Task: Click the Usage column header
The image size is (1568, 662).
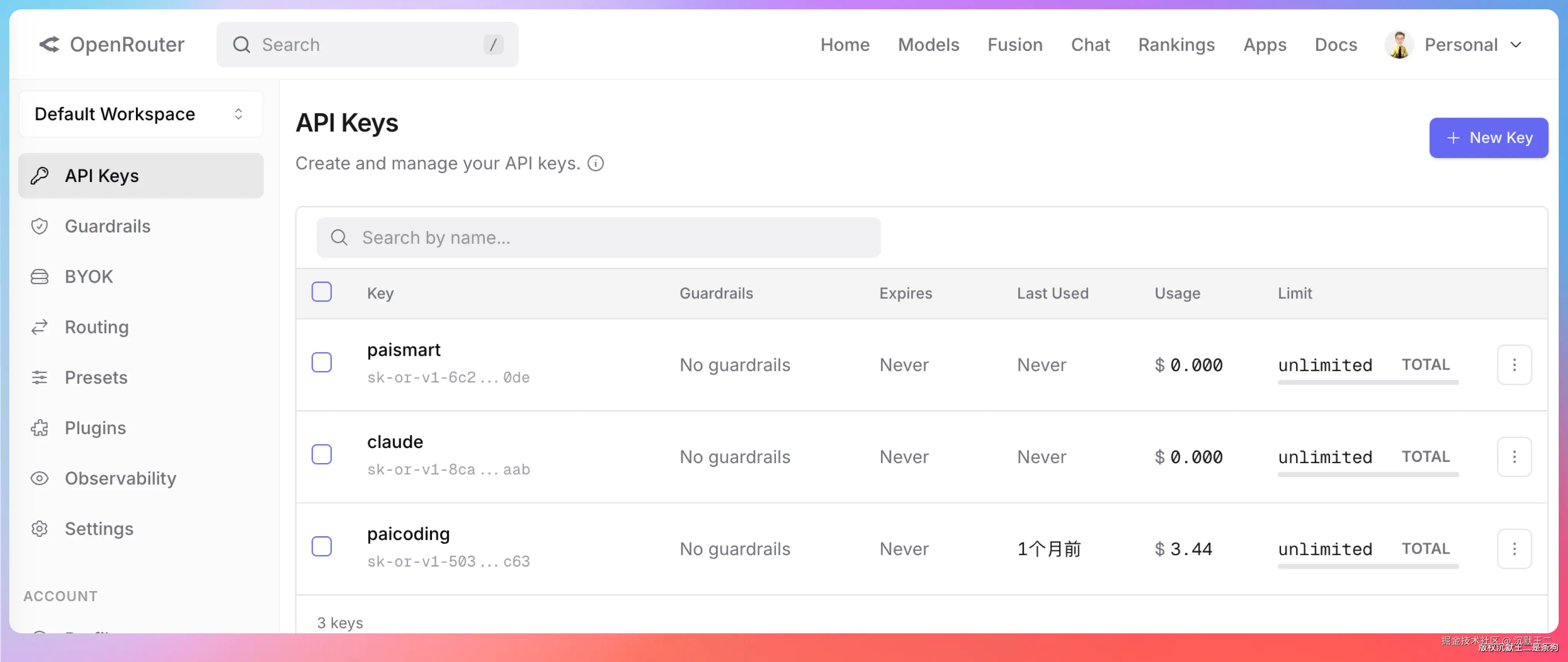Action: 1177,293
